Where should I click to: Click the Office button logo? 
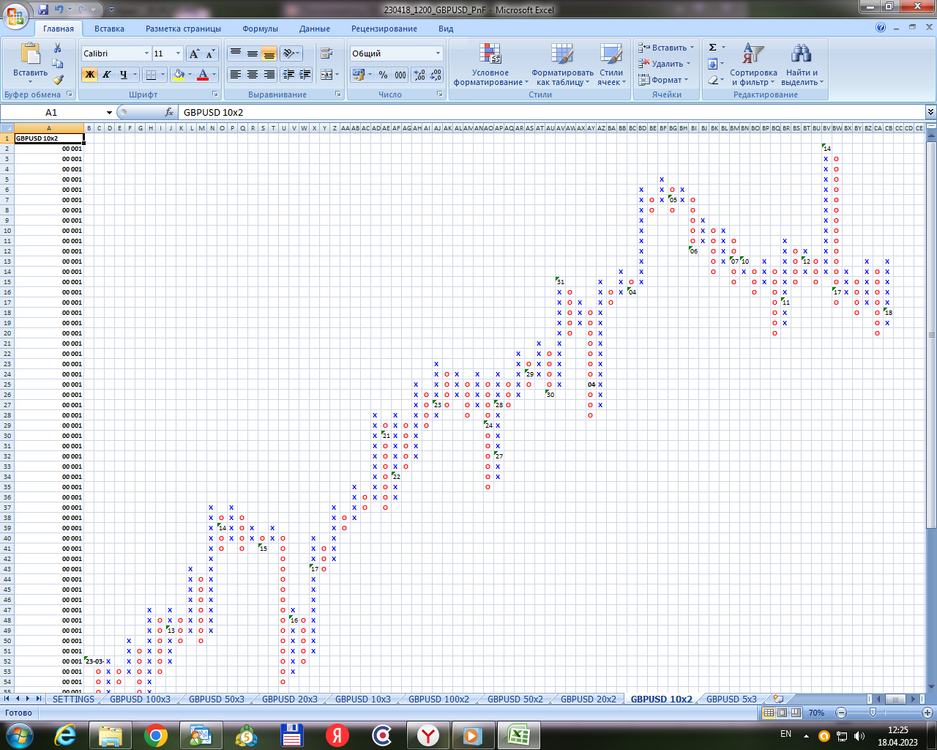click(x=16, y=16)
